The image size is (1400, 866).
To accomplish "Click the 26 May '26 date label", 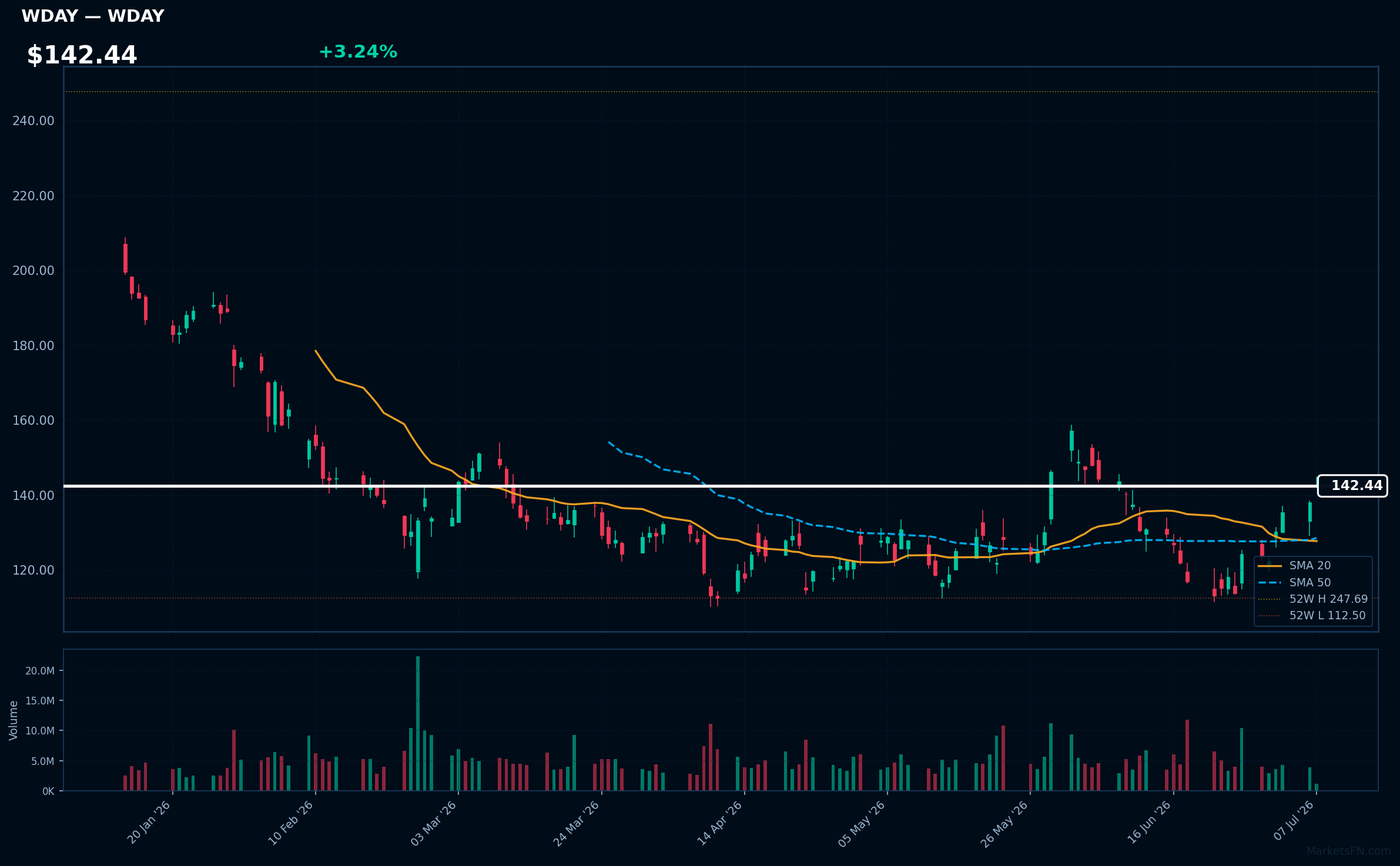I will 1004,824.
